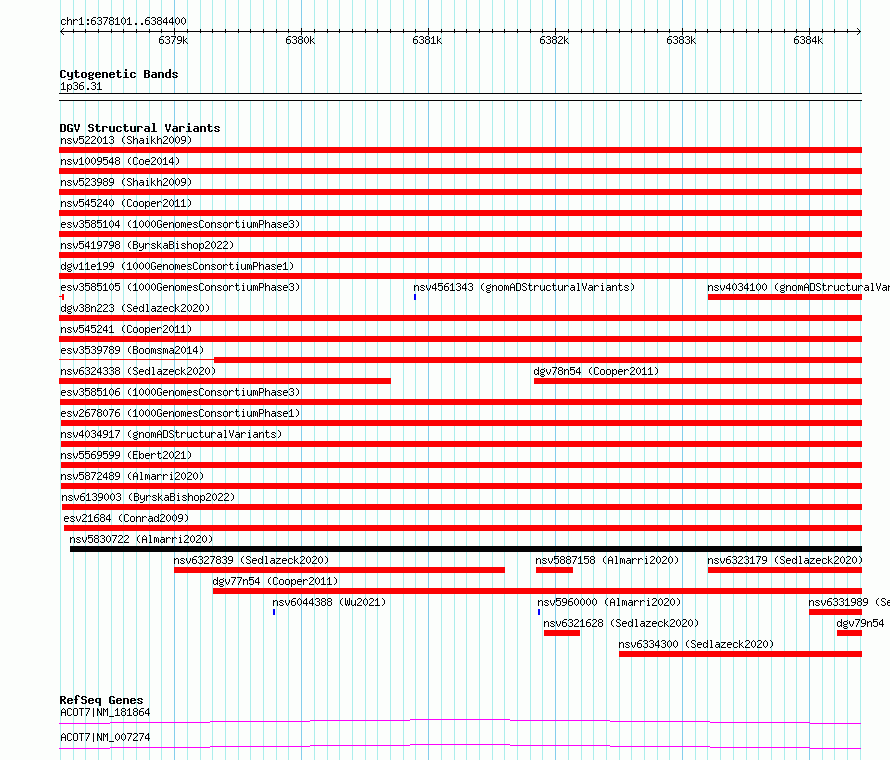Click the red bar under dgv77n54
This screenshot has width=890, height=760.
coord(538,591)
